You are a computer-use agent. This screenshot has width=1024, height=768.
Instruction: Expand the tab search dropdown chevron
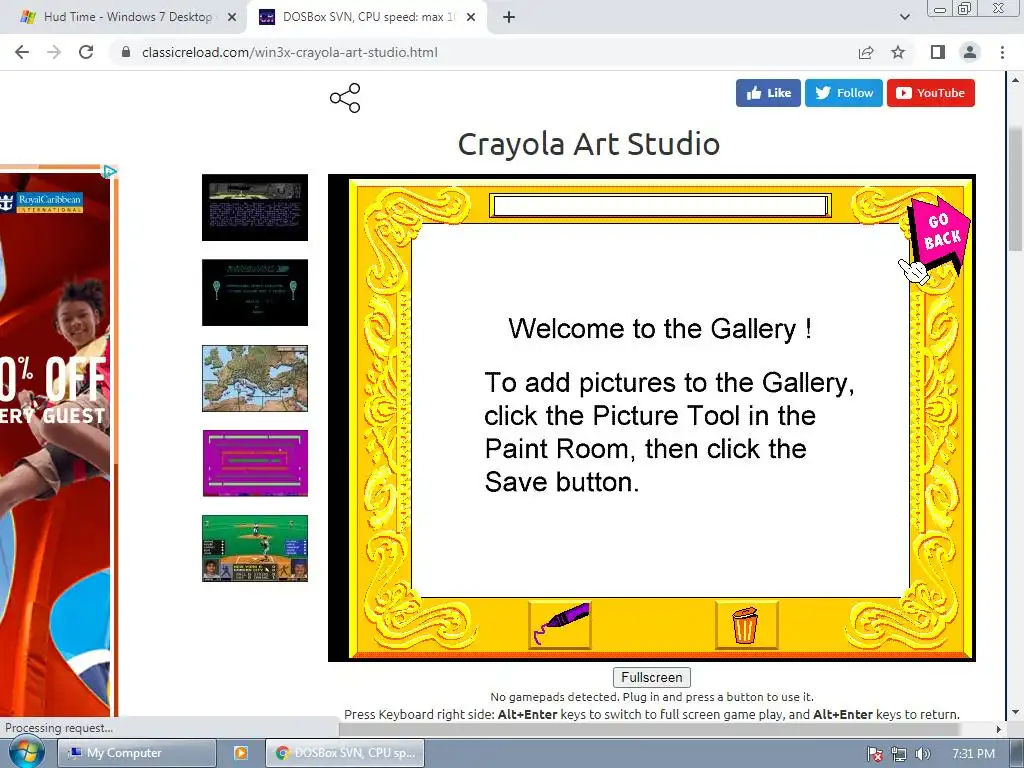pyautogui.click(x=904, y=17)
